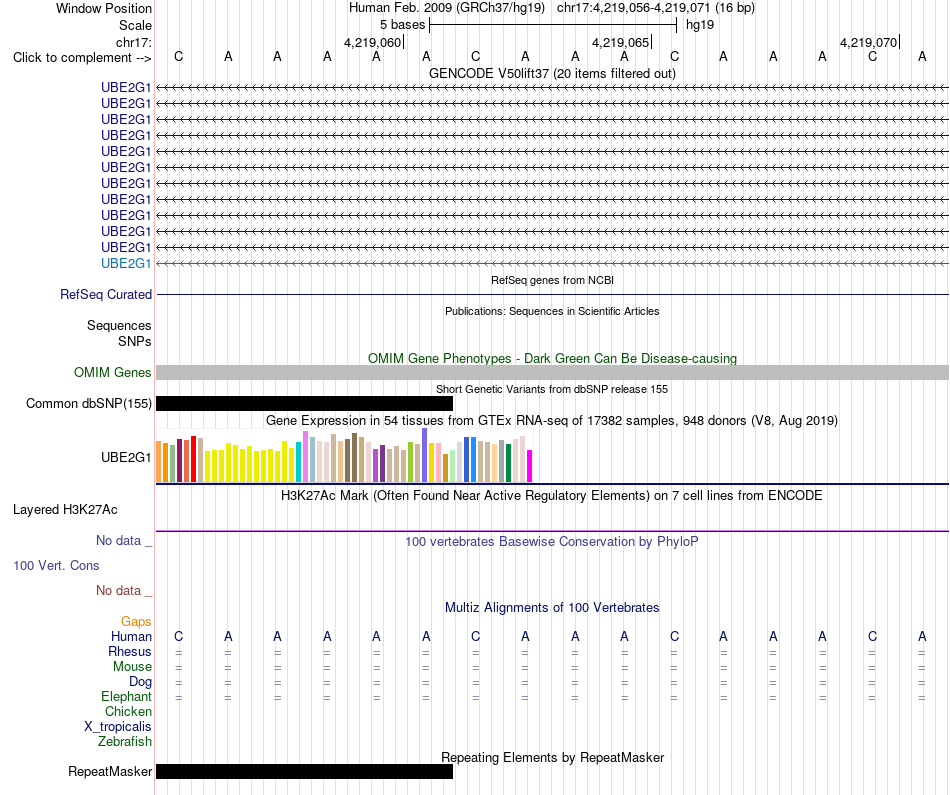
Task: Click the RefSeq genes from NCBI title
Action: [552, 281]
